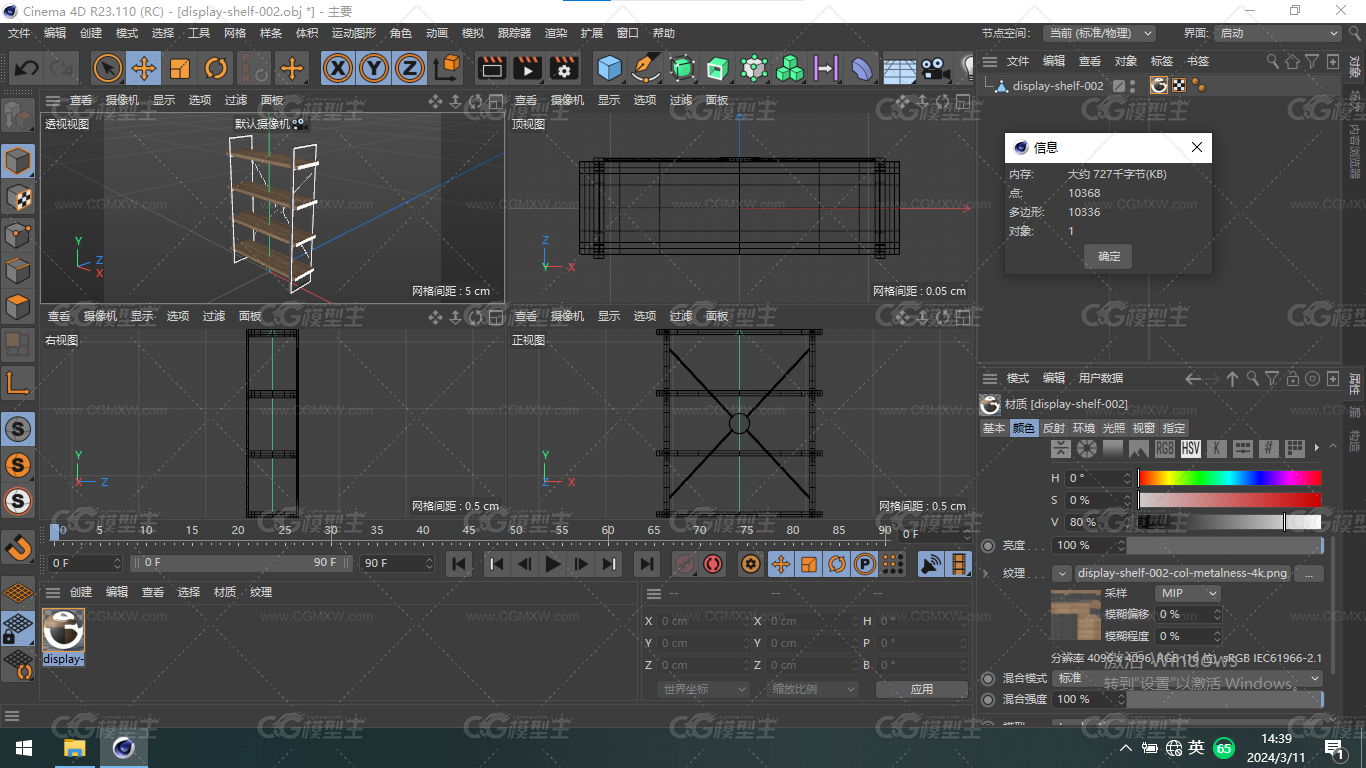The width and height of the screenshot is (1366, 768).
Task: Click the hex # color mode icon
Action: [1268, 449]
